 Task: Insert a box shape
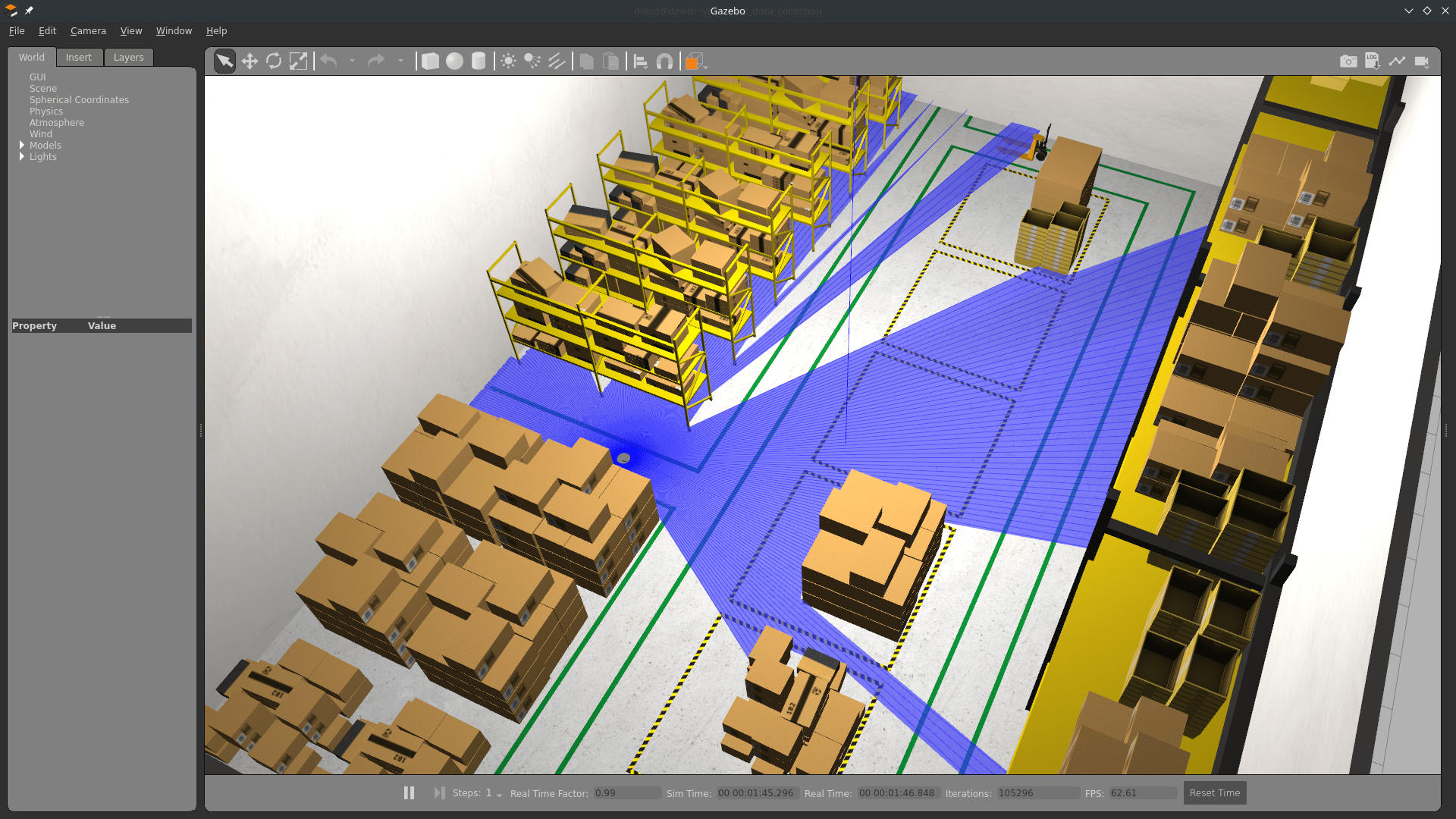(430, 61)
